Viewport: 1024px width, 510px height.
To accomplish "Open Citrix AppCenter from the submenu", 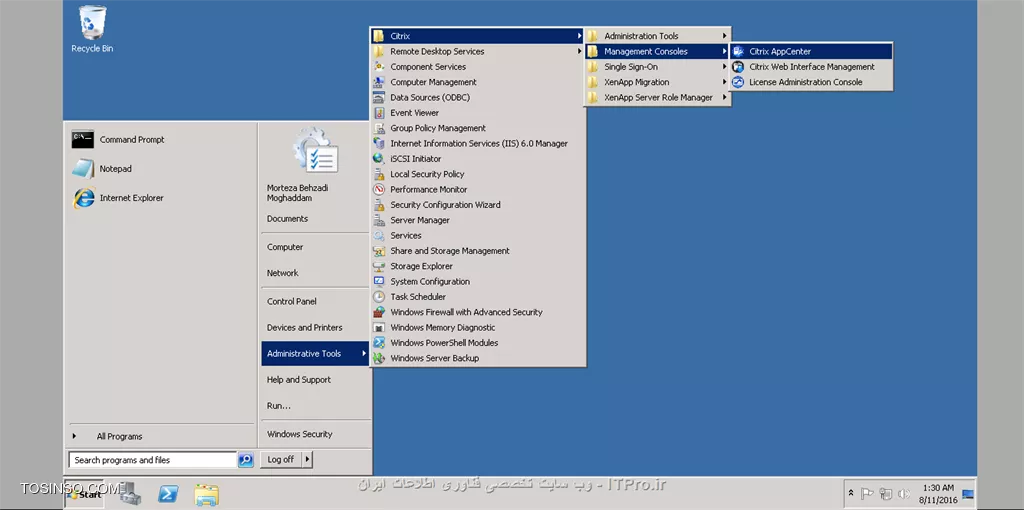I will click(x=810, y=52).
